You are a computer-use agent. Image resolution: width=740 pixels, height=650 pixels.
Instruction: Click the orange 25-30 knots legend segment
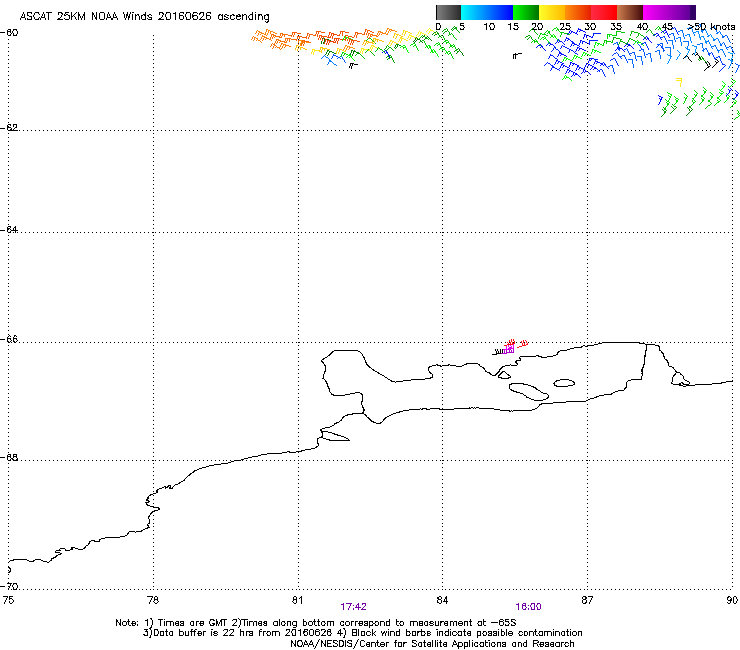(x=578, y=12)
